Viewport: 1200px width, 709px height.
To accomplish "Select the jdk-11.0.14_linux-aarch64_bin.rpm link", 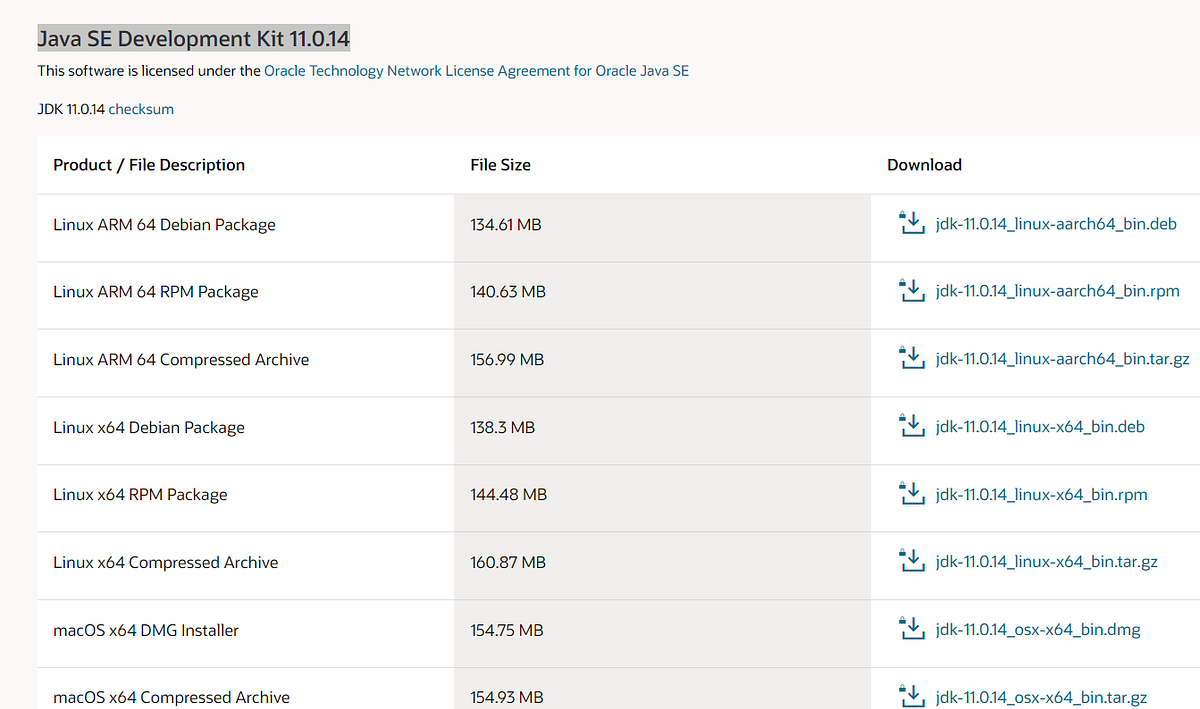I will tap(1056, 291).
